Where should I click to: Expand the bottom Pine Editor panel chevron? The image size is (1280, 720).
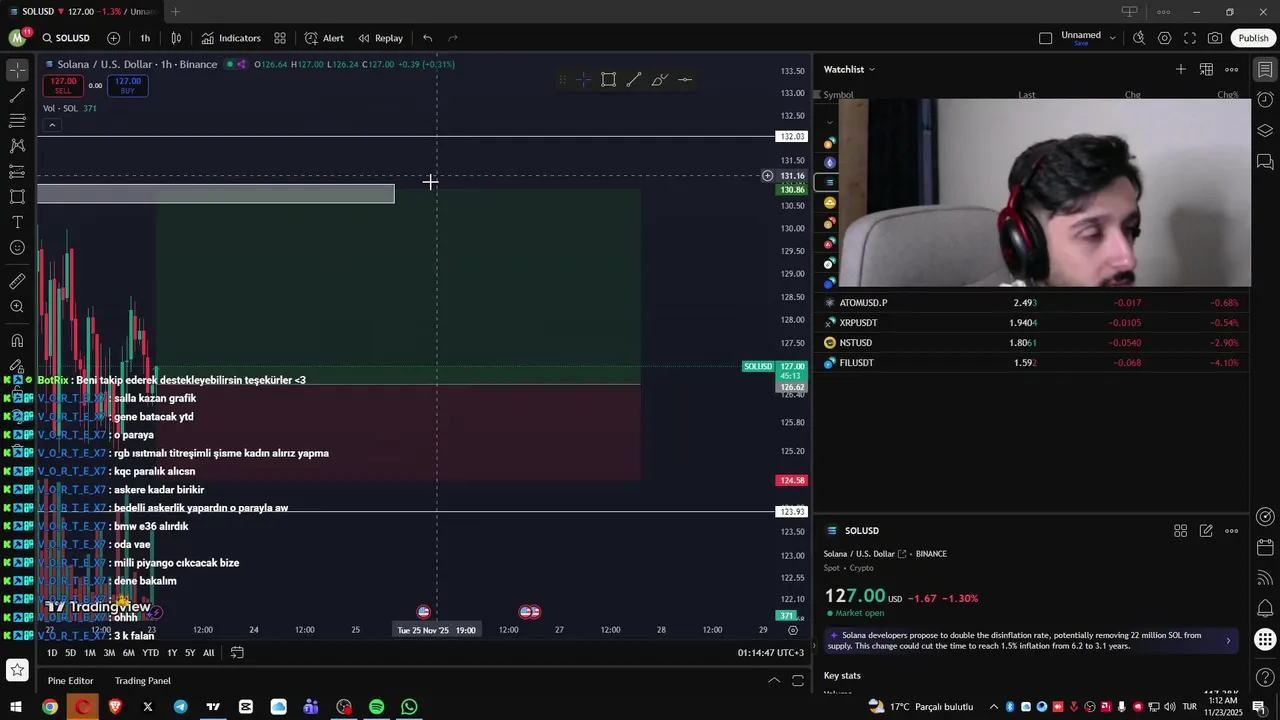pos(774,681)
